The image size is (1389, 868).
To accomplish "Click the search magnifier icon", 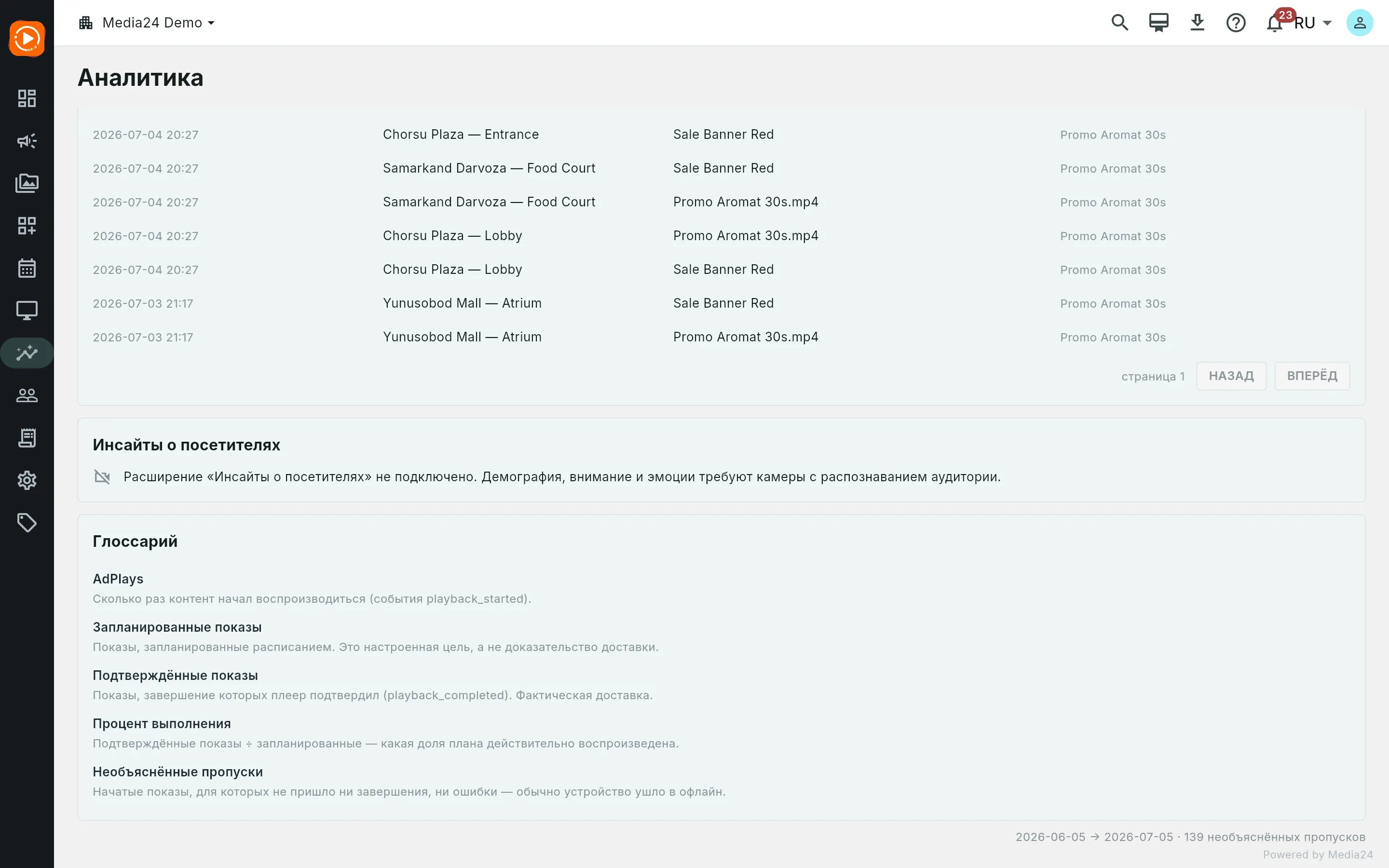I will 1120,23.
